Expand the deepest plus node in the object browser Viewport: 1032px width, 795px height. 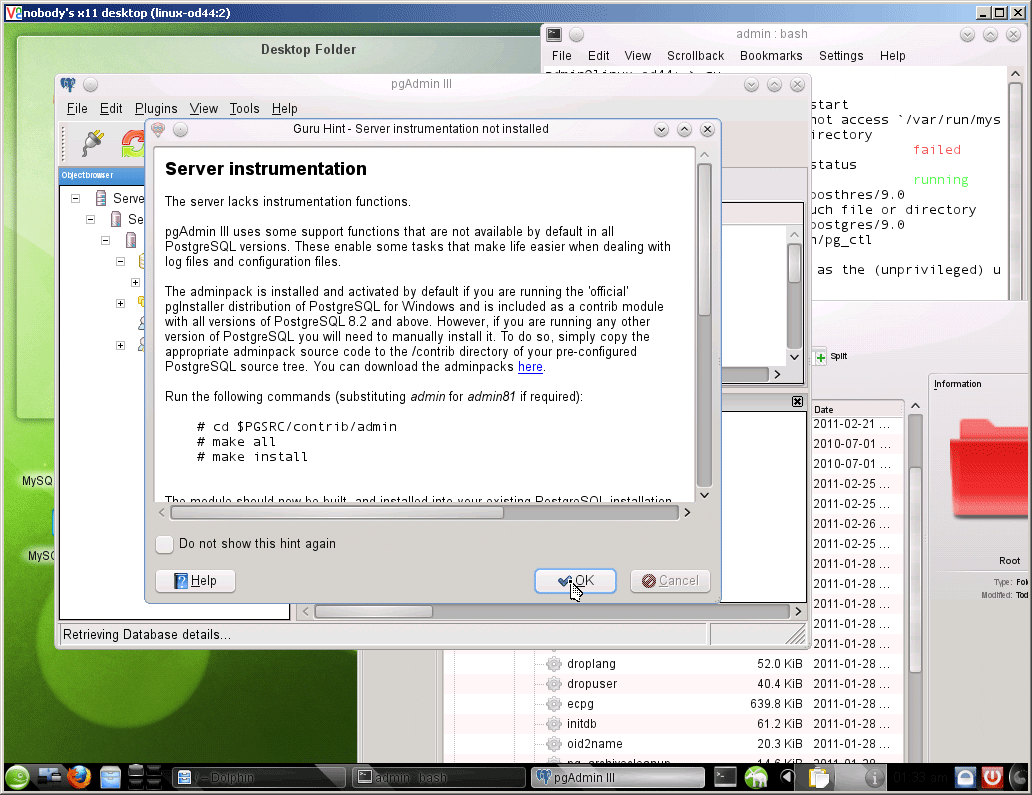pyautogui.click(x=136, y=282)
